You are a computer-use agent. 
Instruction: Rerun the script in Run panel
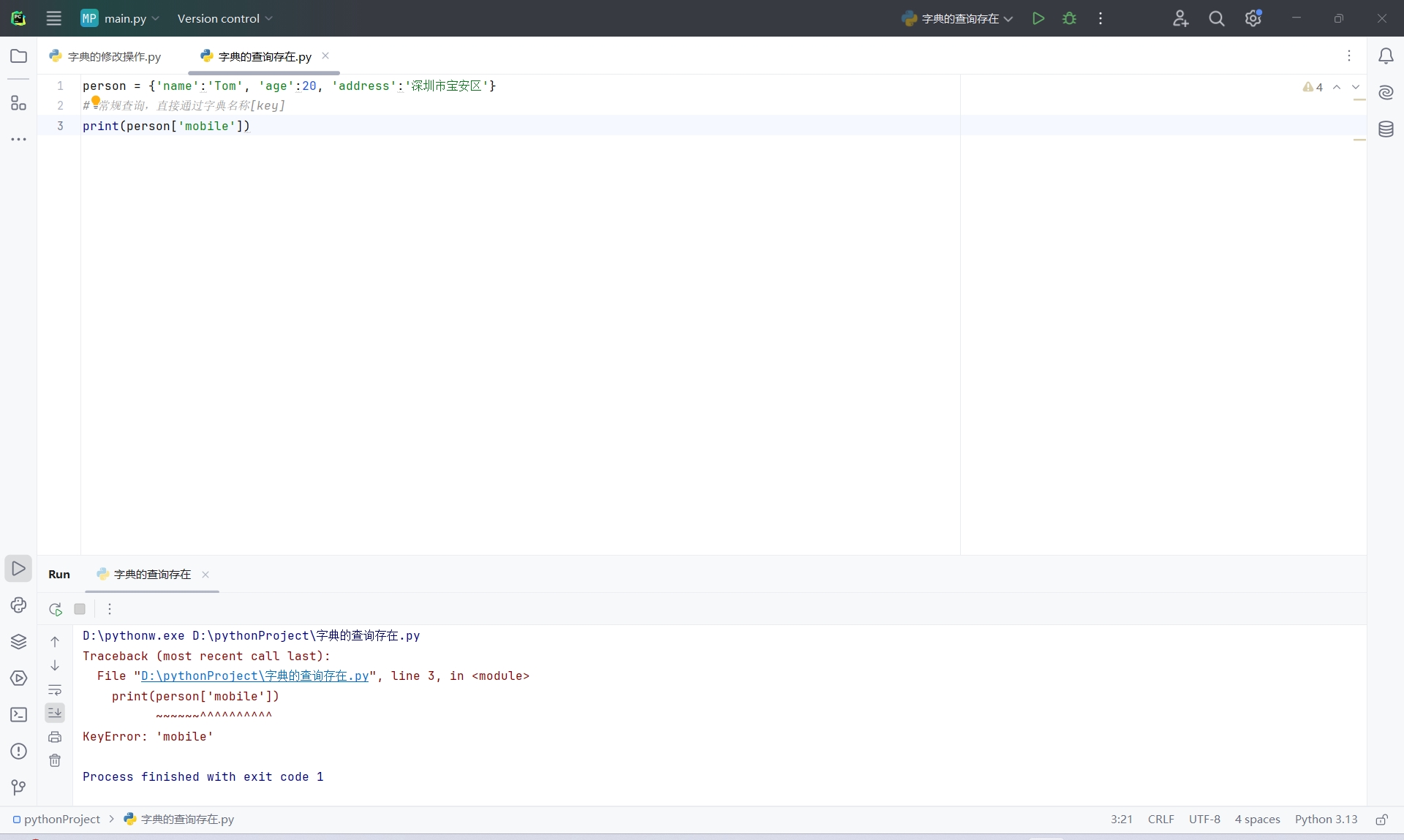(56, 609)
